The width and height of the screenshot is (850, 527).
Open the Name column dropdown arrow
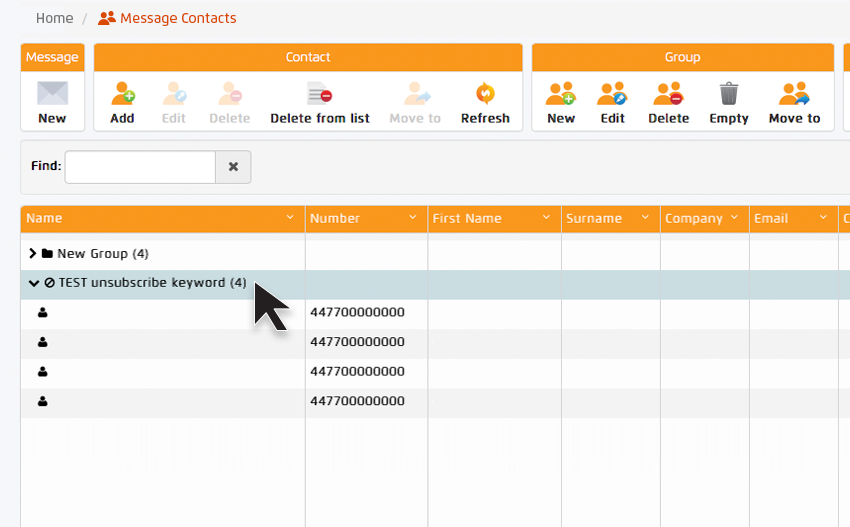[290, 218]
